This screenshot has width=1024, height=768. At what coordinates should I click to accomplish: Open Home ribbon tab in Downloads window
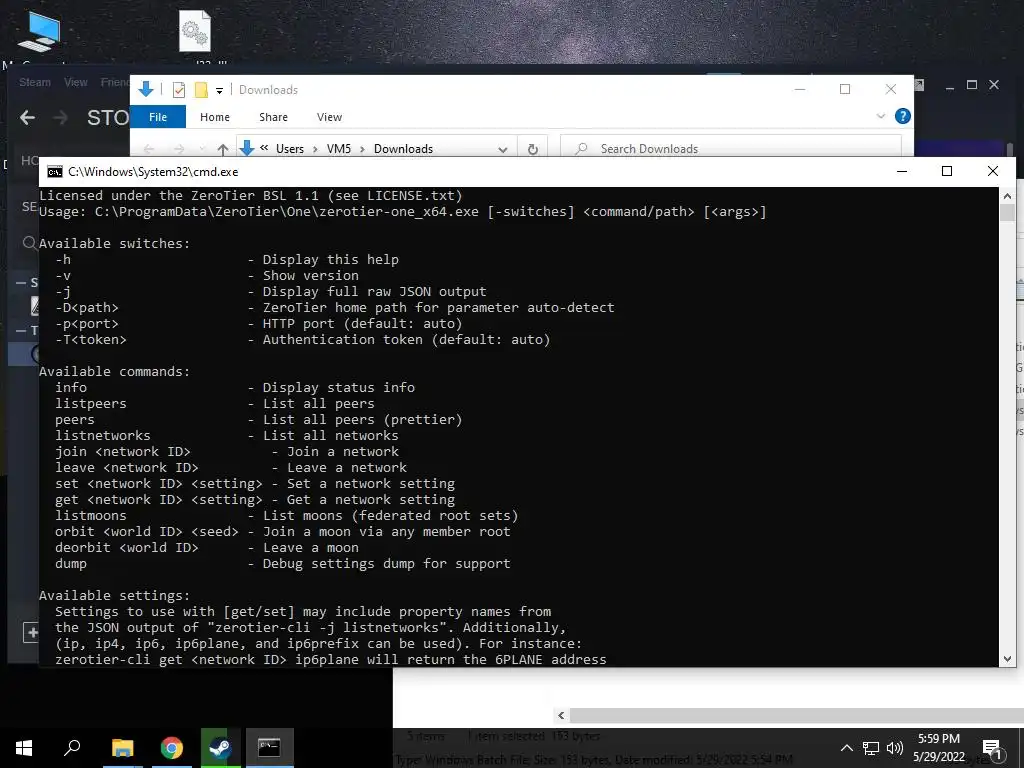click(215, 117)
